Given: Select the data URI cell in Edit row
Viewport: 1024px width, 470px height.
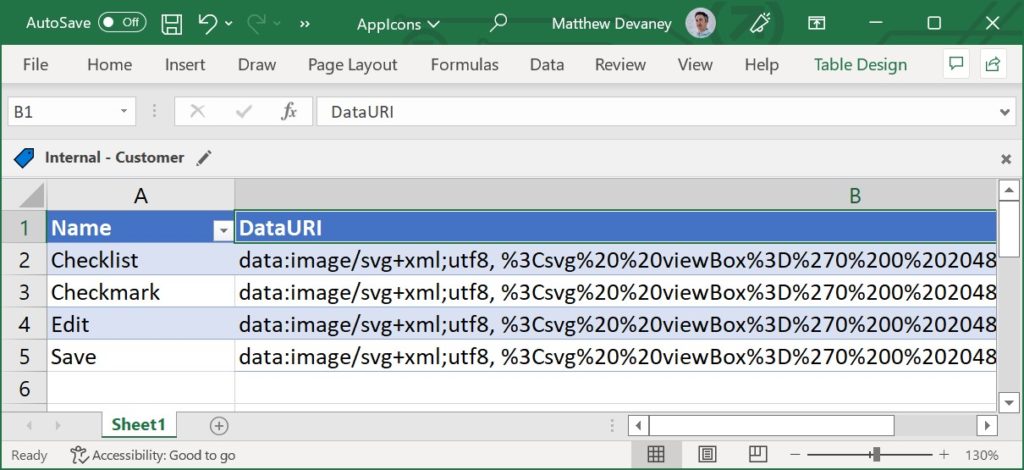Looking at the screenshot, I should click(615, 324).
